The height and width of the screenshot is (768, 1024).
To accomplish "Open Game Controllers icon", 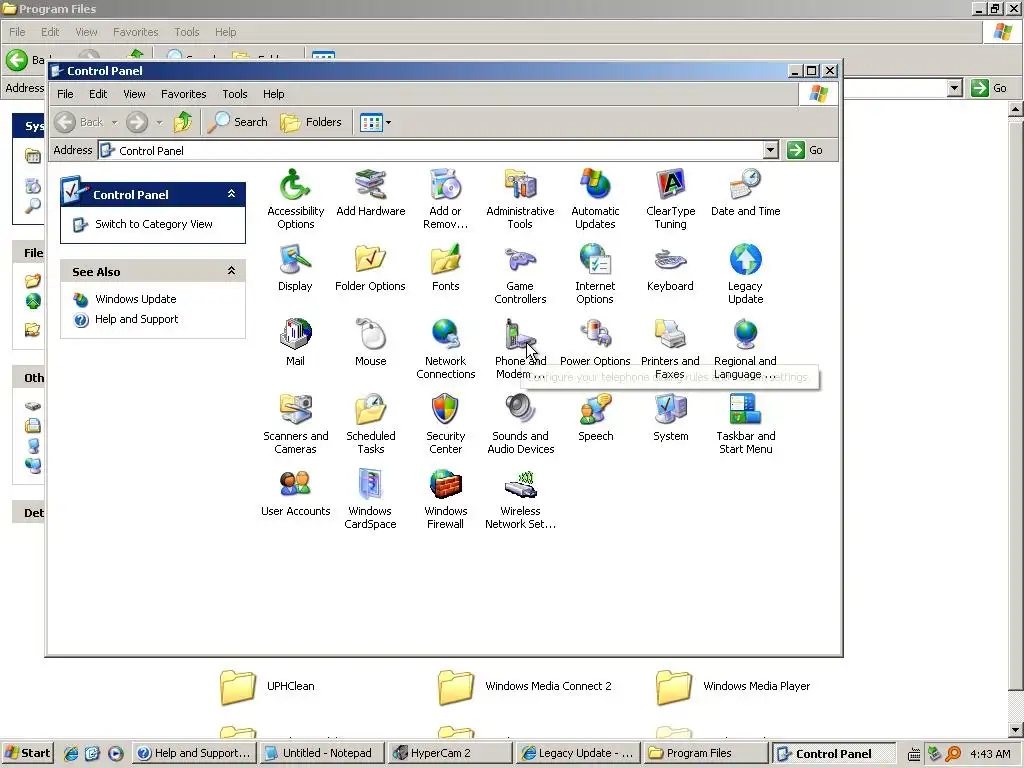I will [520, 260].
